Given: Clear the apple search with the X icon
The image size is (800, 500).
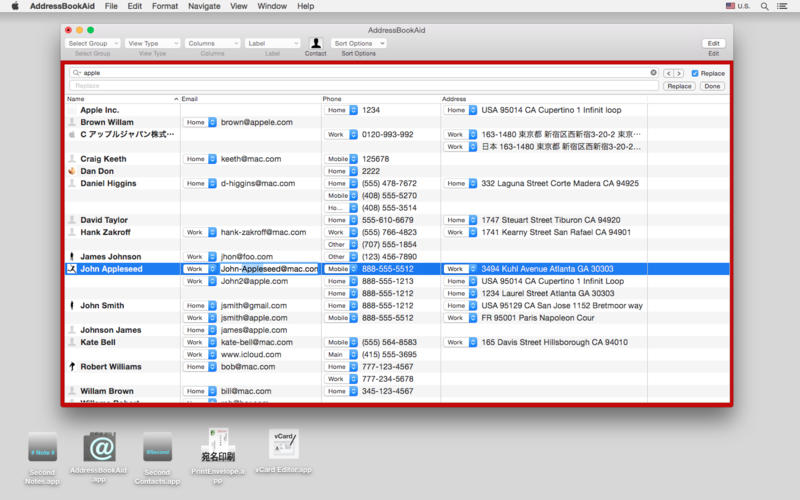Looking at the screenshot, I should pos(654,73).
